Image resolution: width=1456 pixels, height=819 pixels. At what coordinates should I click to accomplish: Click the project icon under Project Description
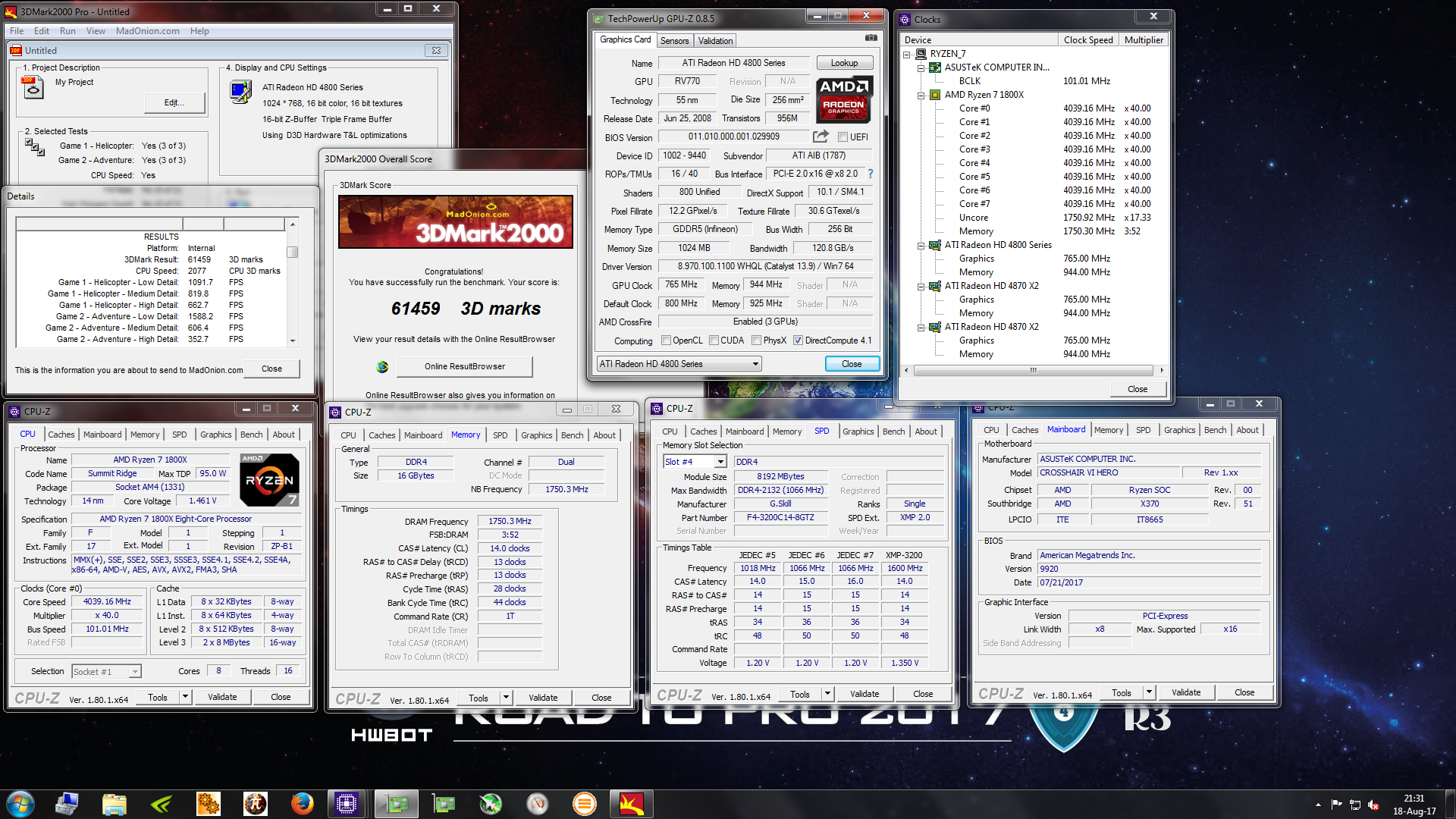(33, 88)
